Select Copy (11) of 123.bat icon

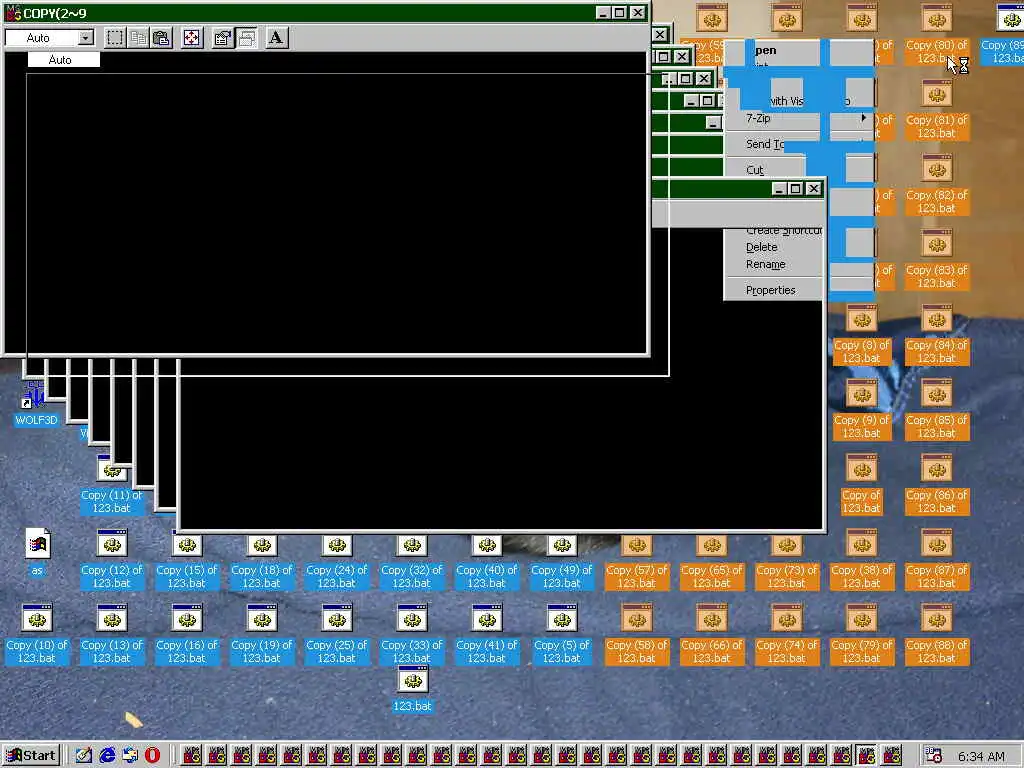(112, 487)
